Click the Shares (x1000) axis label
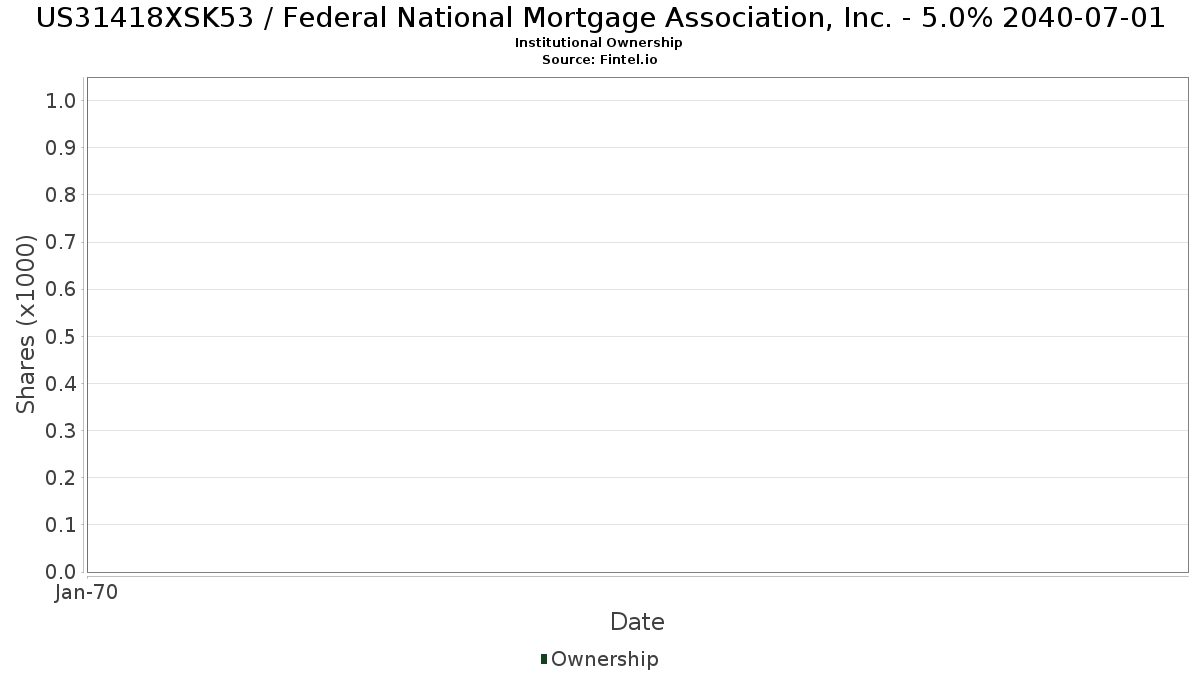The image size is (1200, 675). (x=27, y=324)
